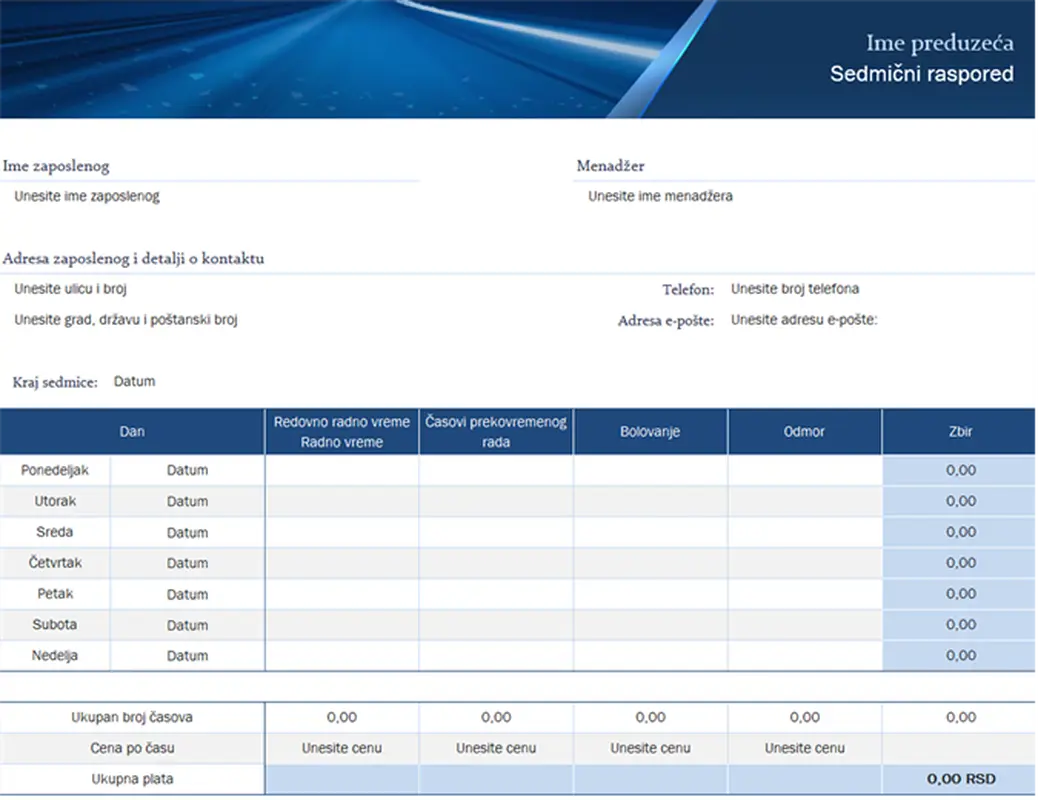
Task: Select the Datum cell in Nedelja row
Action: [187, 657]
